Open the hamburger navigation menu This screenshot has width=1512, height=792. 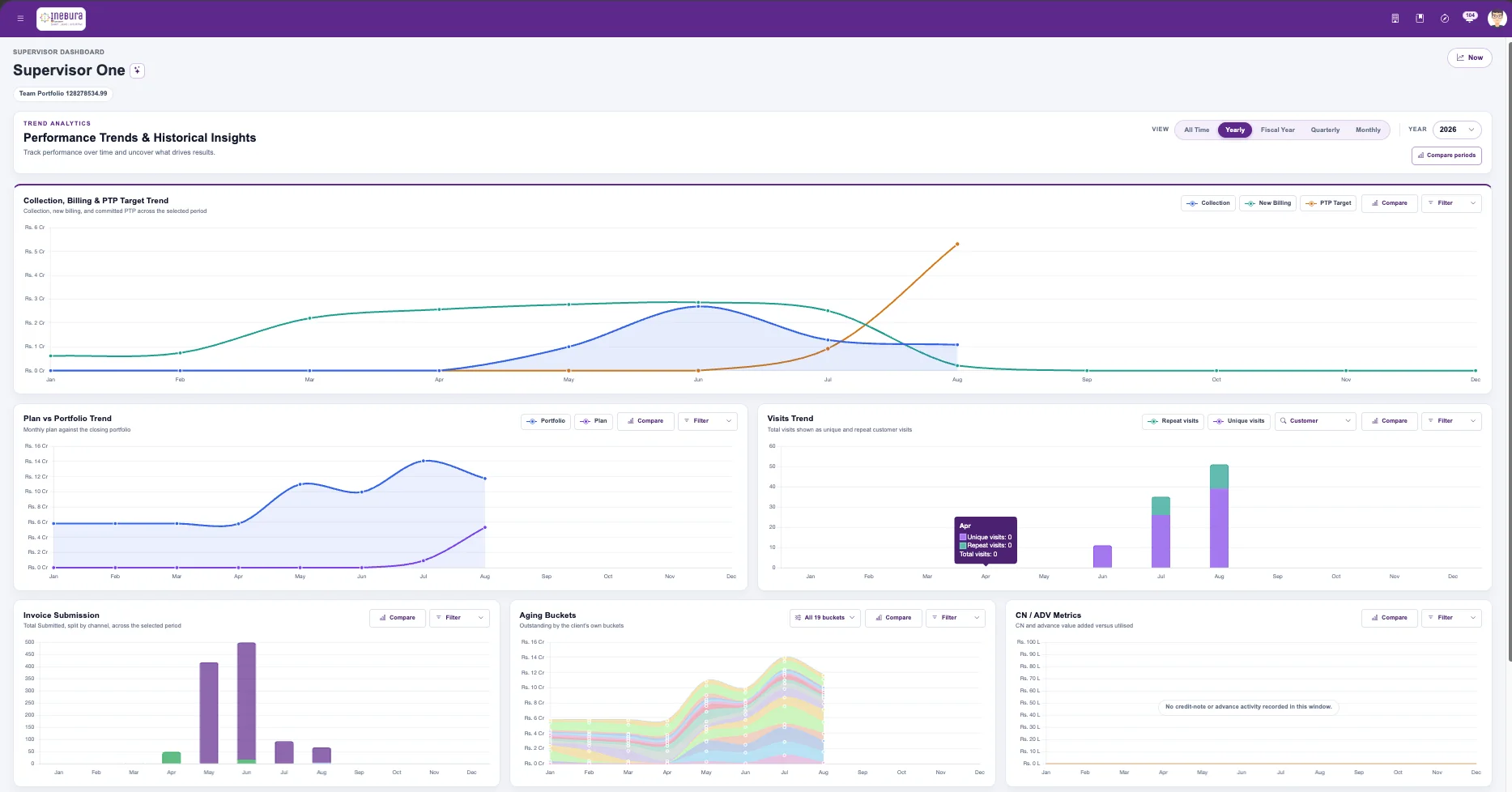pos(20,18)
